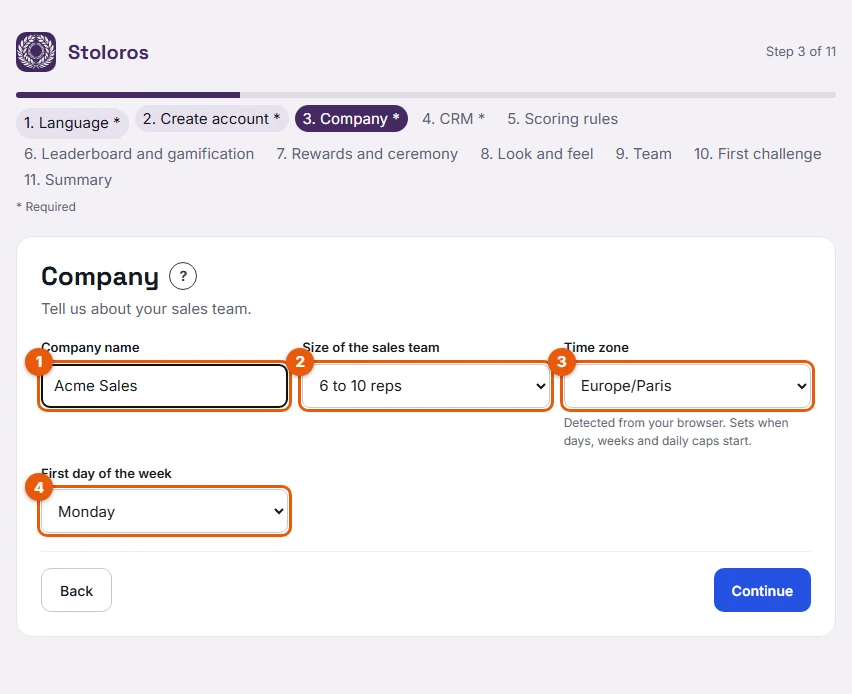The image size is (852, 694).
Task: Click the Stoloros laurel logo icon
Action: pyautogui.click(x=36, y=52)
